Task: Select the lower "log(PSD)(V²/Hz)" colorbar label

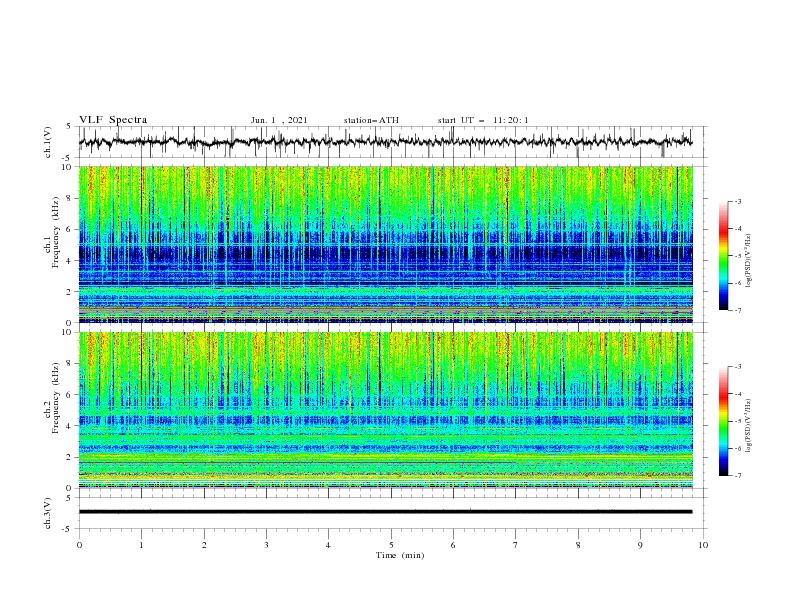Action: pos(749,425)
